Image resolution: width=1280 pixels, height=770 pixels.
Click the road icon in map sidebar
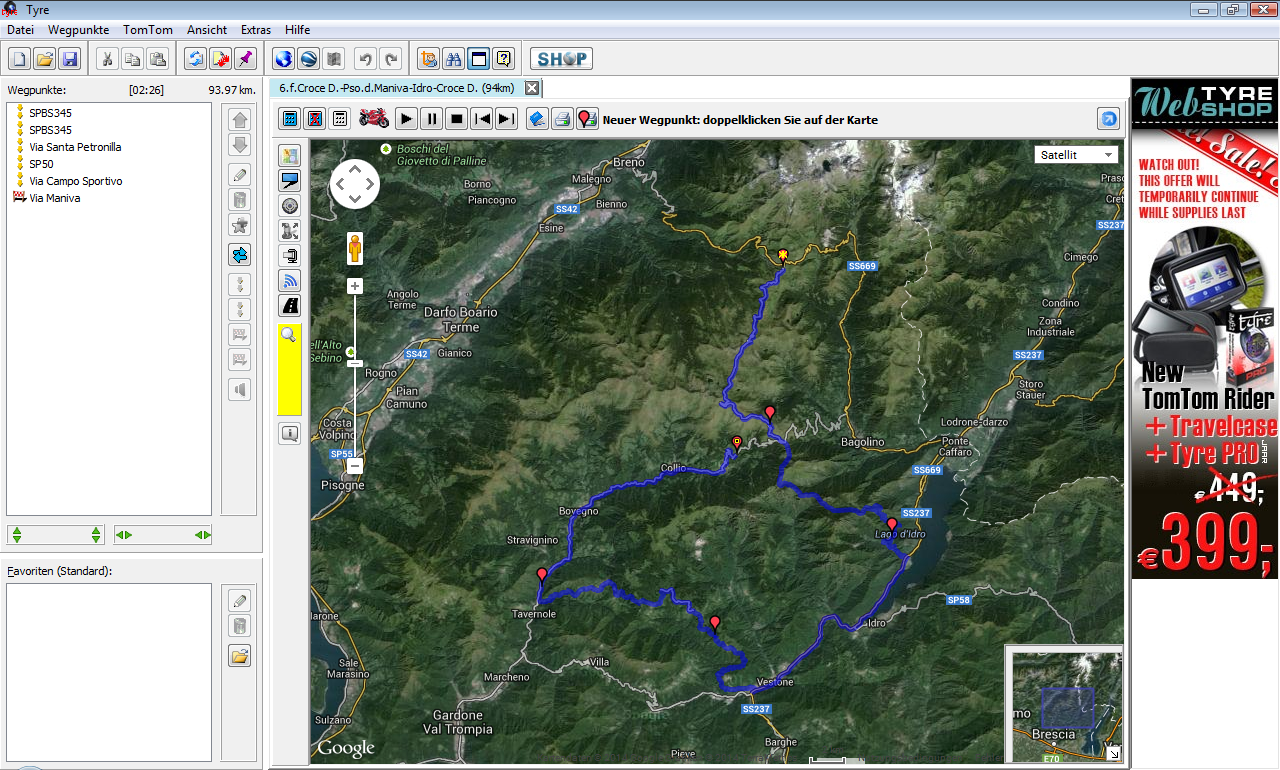[x=290, y=306]
